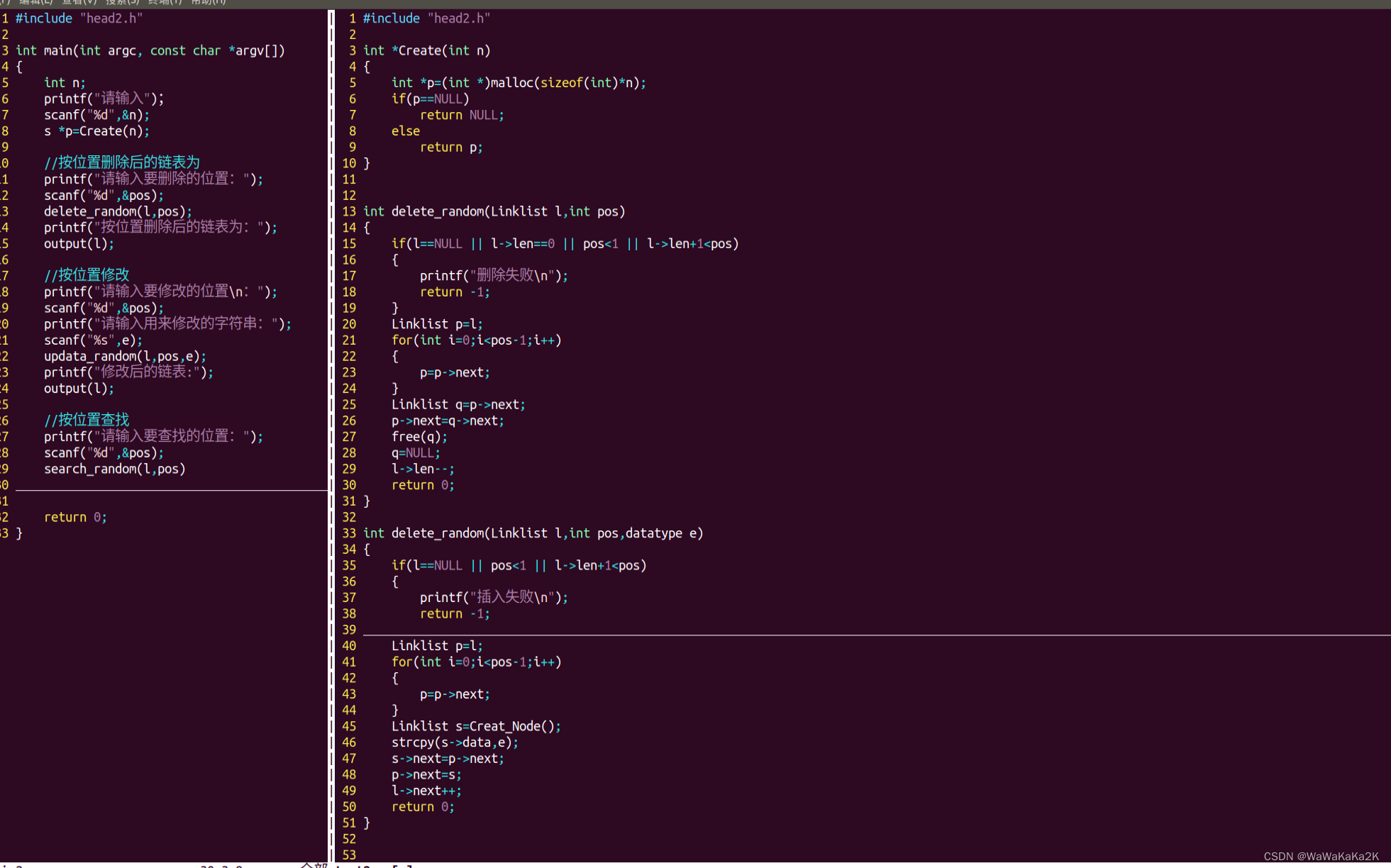Click the int main function declaration
Screen dimensions: 1391x868
click(150, 50)
